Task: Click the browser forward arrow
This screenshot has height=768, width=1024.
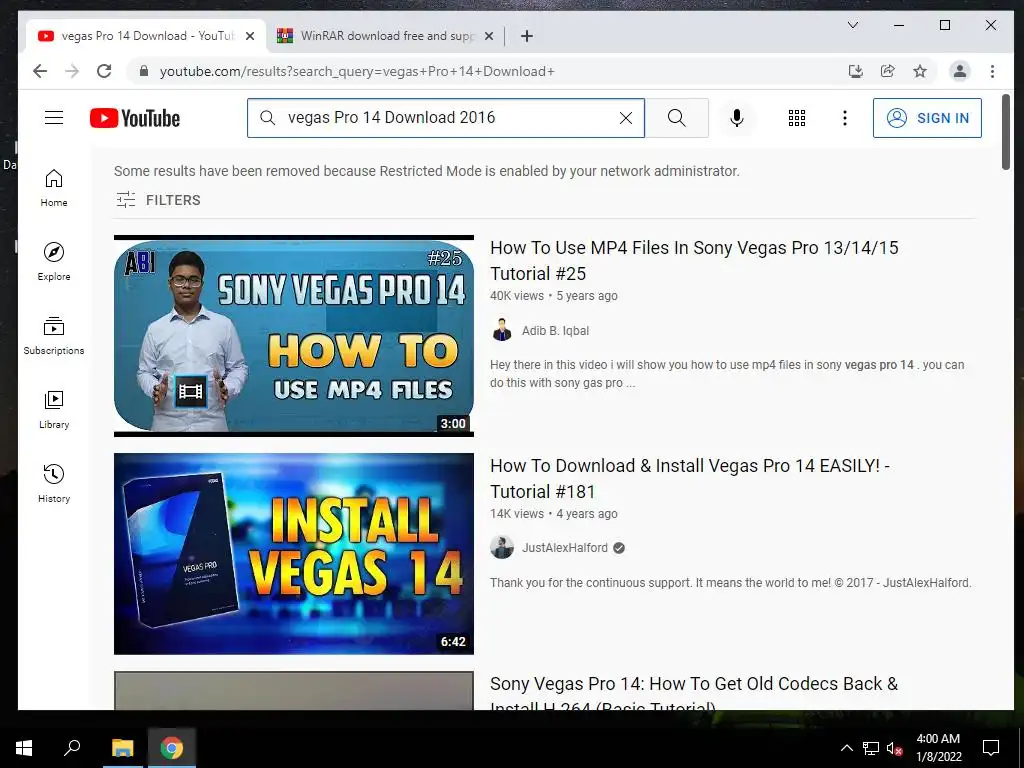Action: pos(72,71)
